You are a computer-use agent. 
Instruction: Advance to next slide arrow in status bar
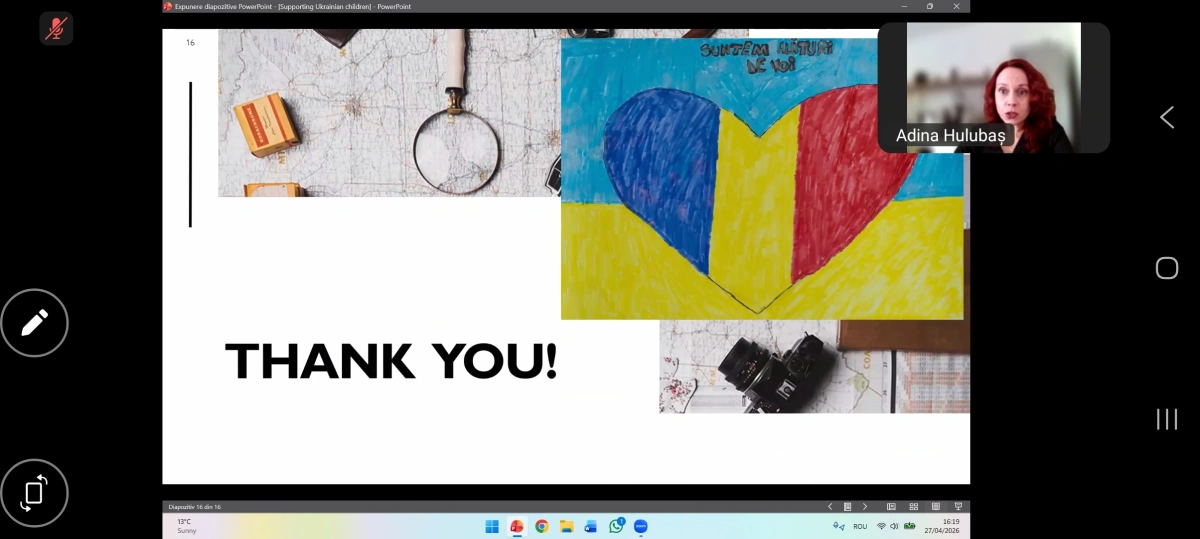pyautogui.click(x=865, y=507)
